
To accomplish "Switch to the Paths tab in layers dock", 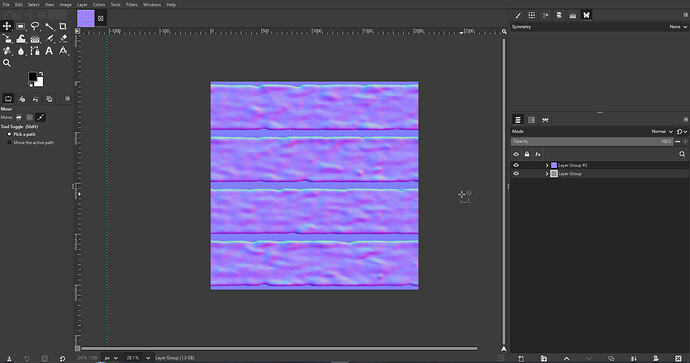I will click(545, 120).
